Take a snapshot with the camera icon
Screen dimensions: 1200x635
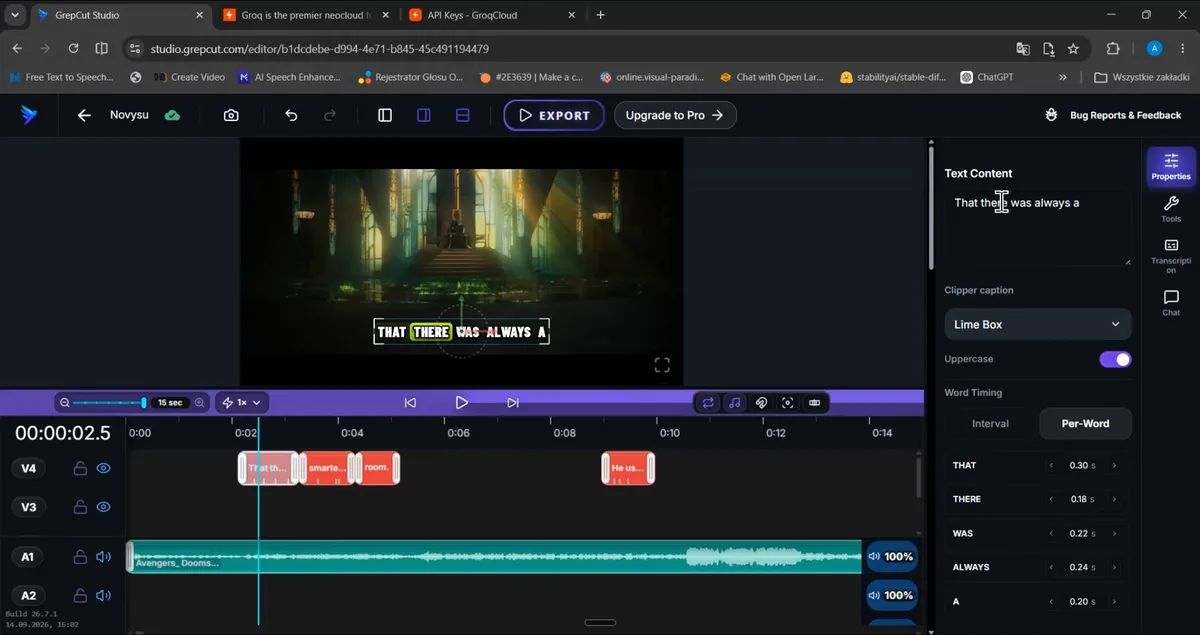point(231,115)
